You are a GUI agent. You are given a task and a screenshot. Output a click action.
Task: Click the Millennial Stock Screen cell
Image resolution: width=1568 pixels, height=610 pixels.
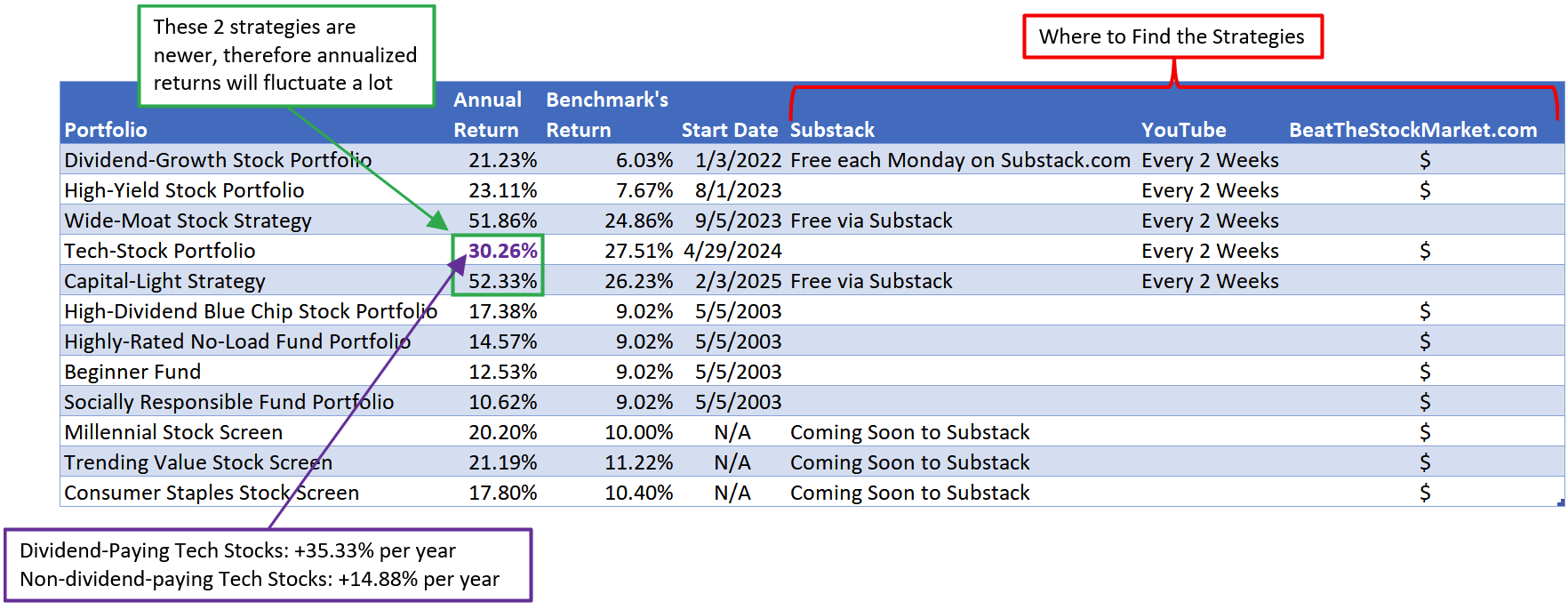click(x=173, y=432)
